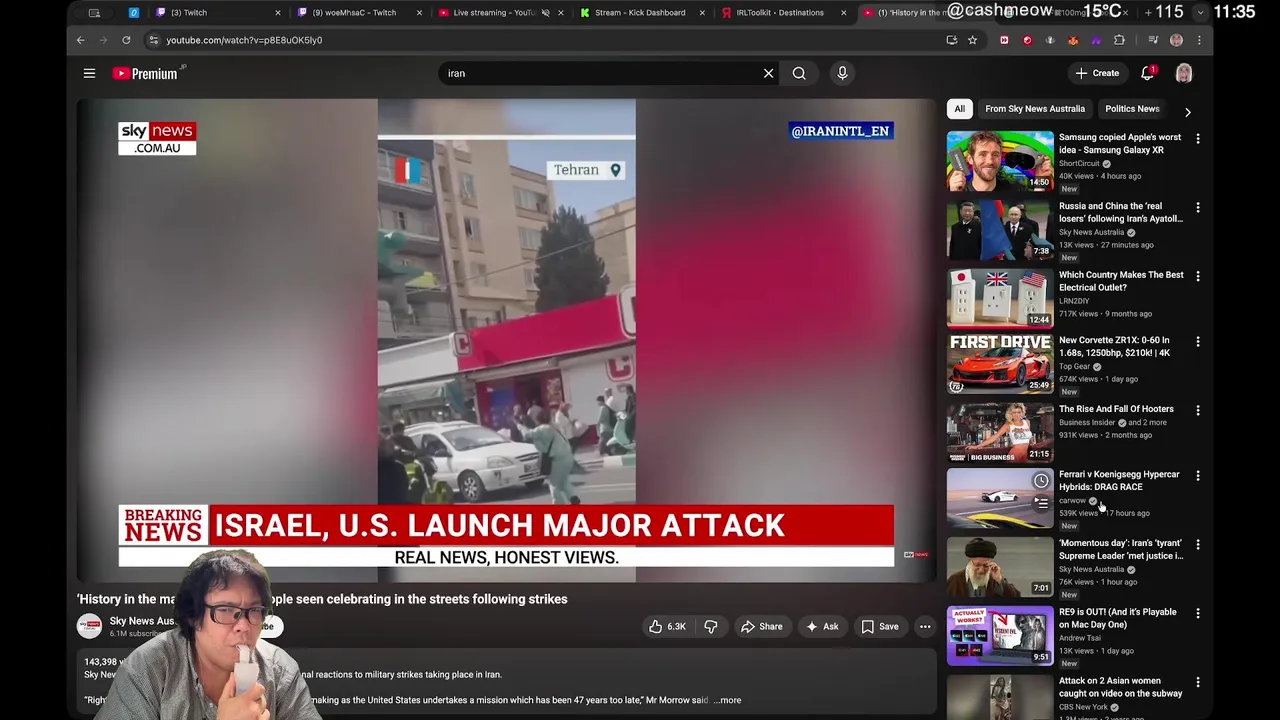Screen dimensions: 1280x720
Task: Open the Sky News Australia channel link under Momentous day
Action: 1091,569
